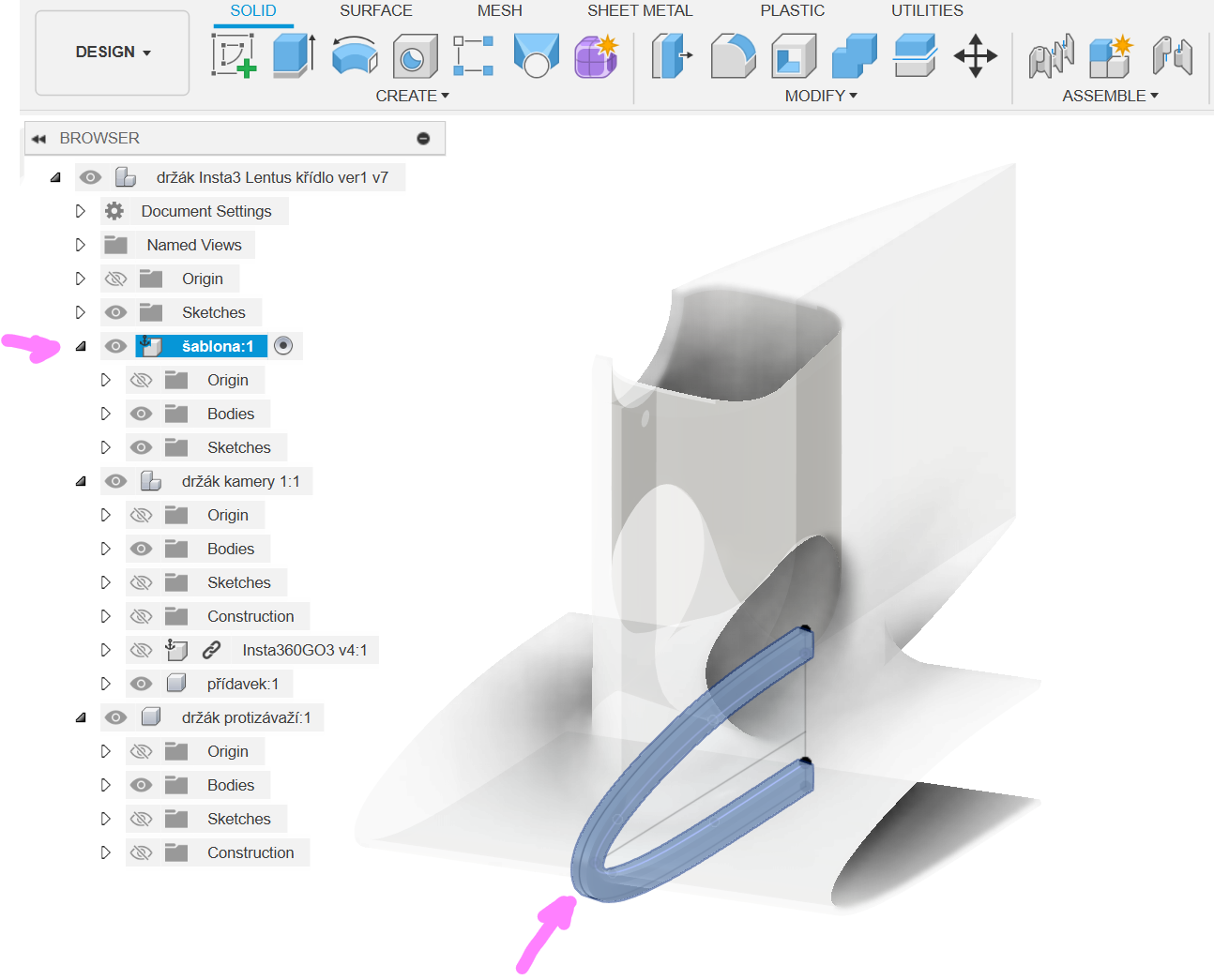The height and width of the screenshot is (980, 1214).
Task: Open the Shell tool
Action: 794,55
